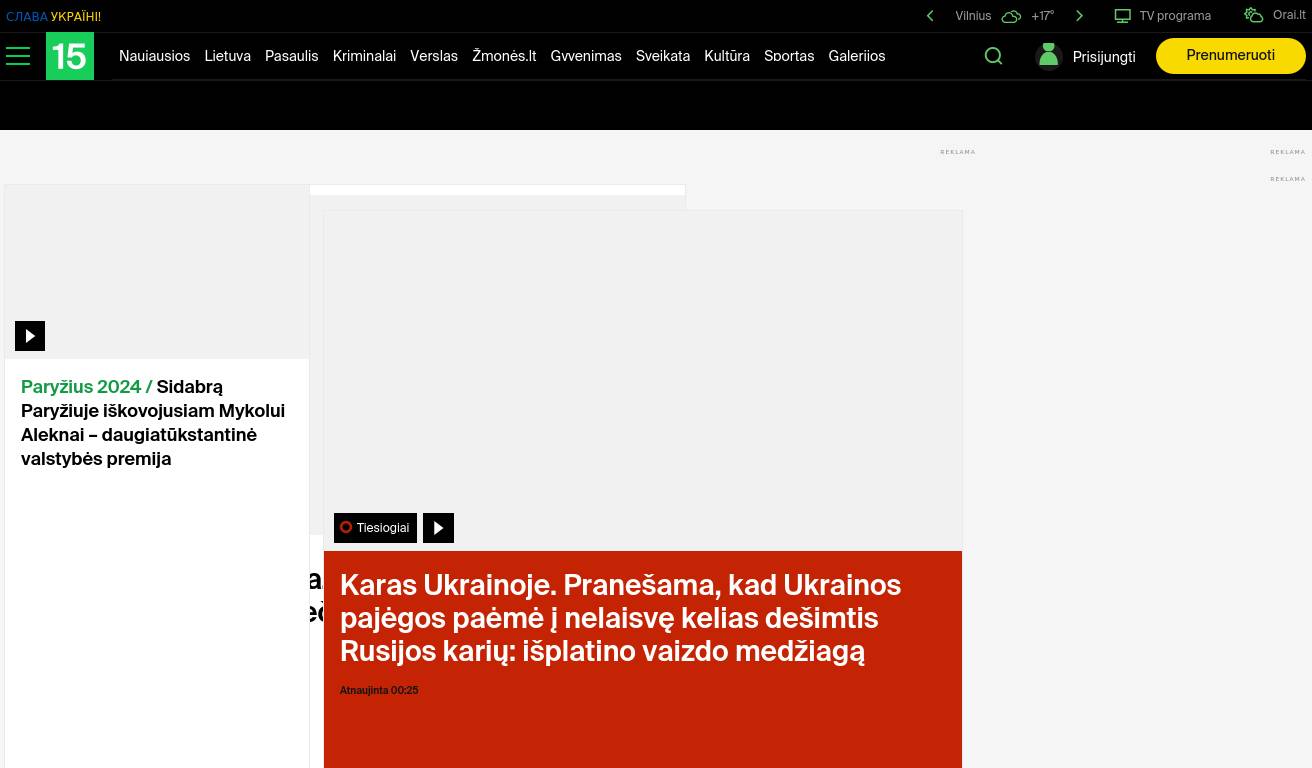Click the user profile avatar icon
Image resolution: width=1312 pixels, height=768 pixels.
tap(1048, 56)
